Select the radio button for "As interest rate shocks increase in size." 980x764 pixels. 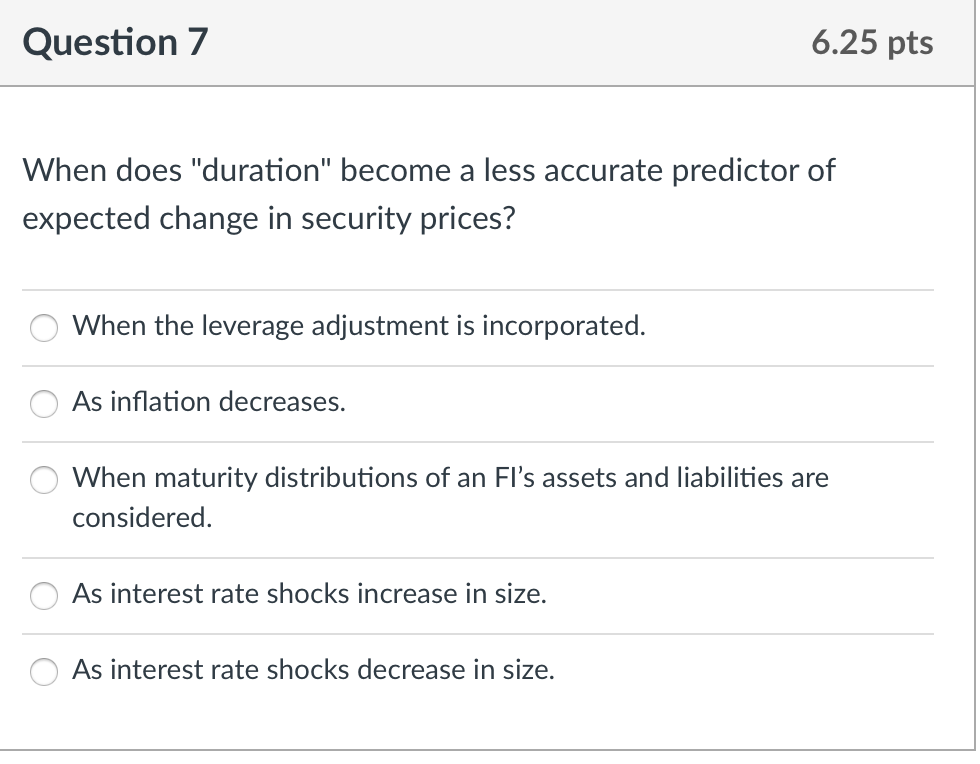43,596
